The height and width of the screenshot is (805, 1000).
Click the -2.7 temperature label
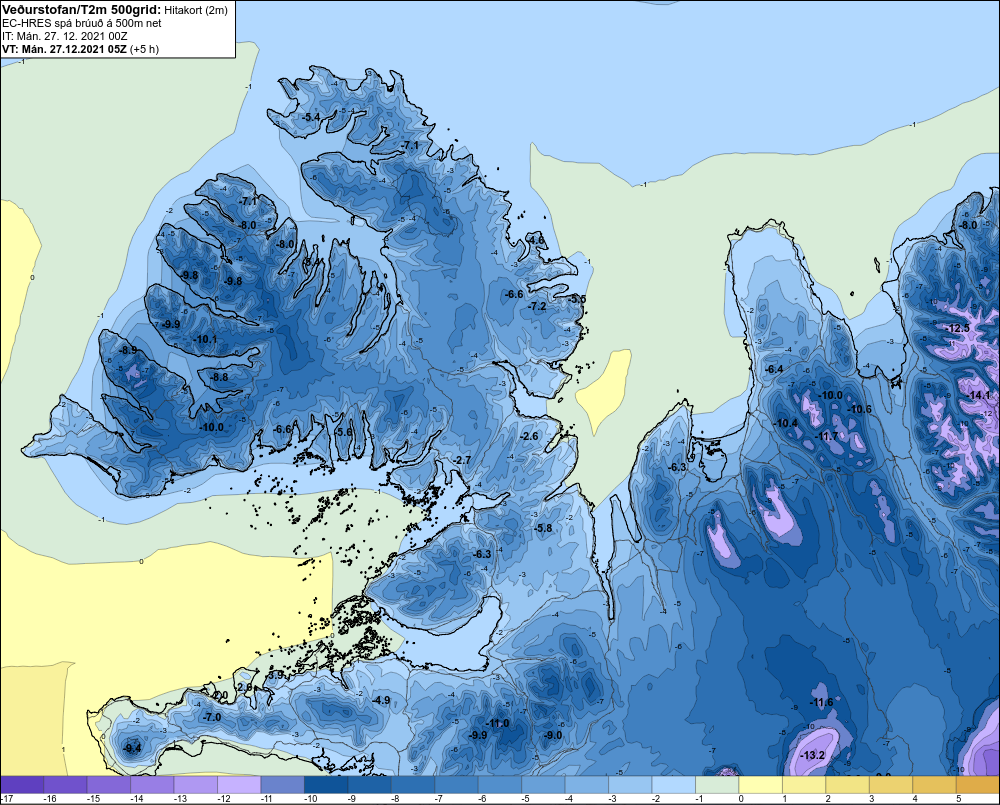pos(461,460)
